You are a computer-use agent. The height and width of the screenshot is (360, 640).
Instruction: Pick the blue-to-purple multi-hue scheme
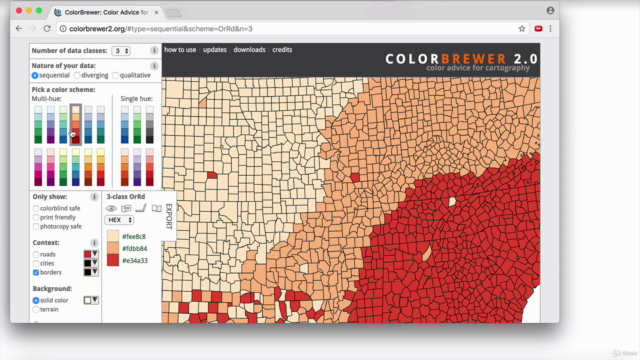pyautogui.click(x=51, y=125)
